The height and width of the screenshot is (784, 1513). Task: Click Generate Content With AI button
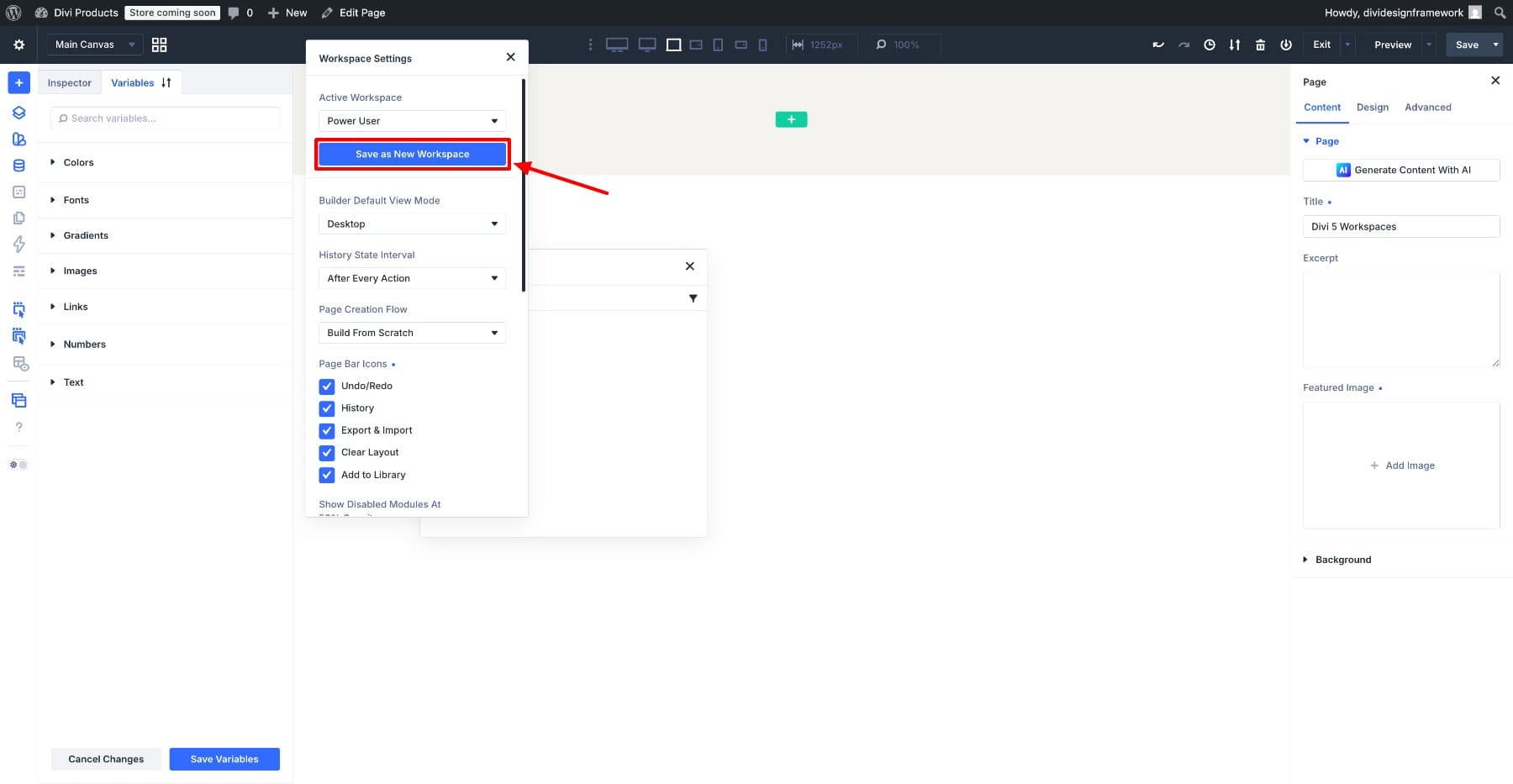coord(1401,170)
